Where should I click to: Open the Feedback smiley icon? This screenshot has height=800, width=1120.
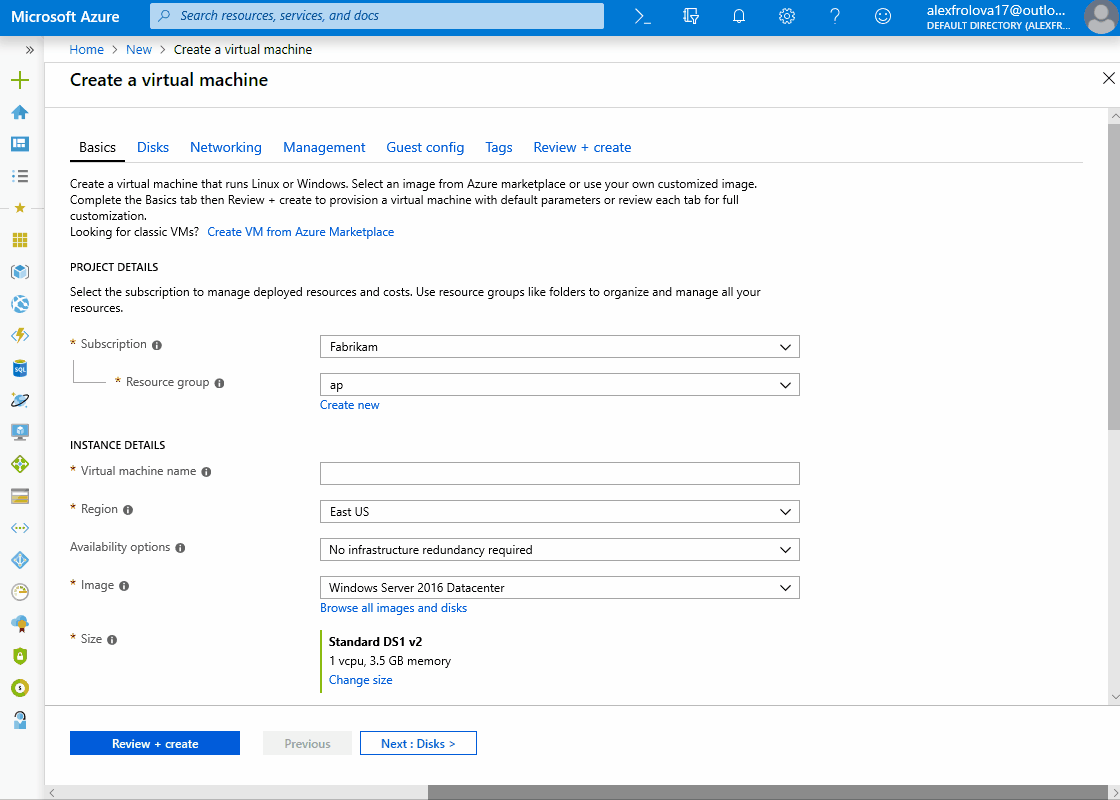pyautogui.click(x=884, y=16)
